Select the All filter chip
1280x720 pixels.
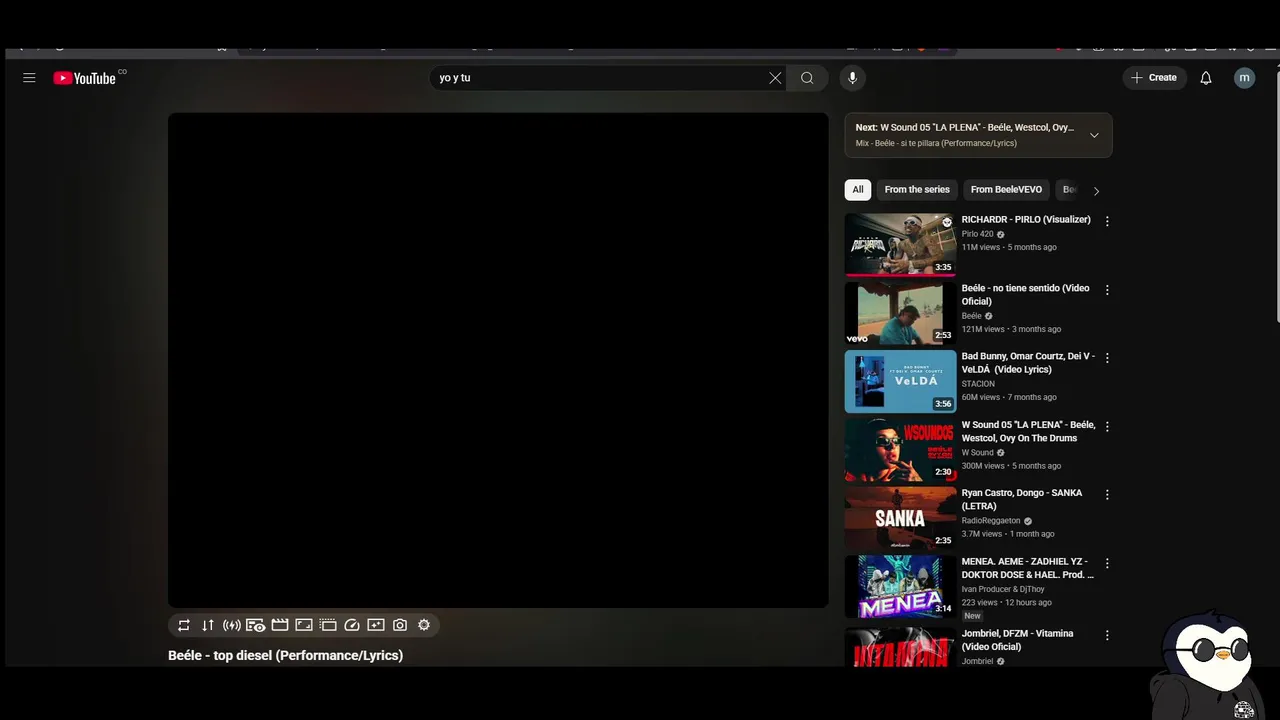[x=857, y=190]
